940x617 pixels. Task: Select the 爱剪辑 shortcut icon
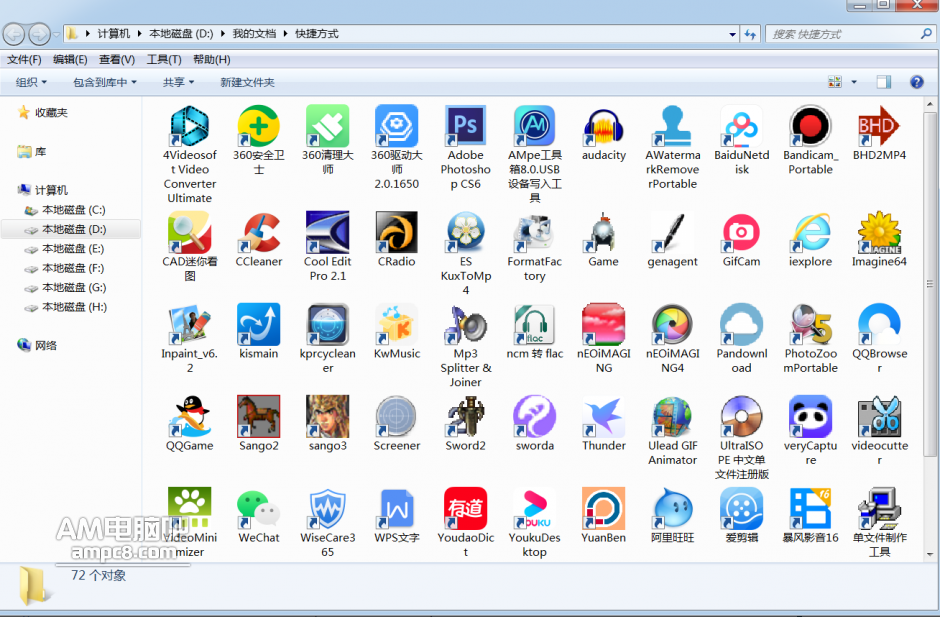click(x=742, y=508)
